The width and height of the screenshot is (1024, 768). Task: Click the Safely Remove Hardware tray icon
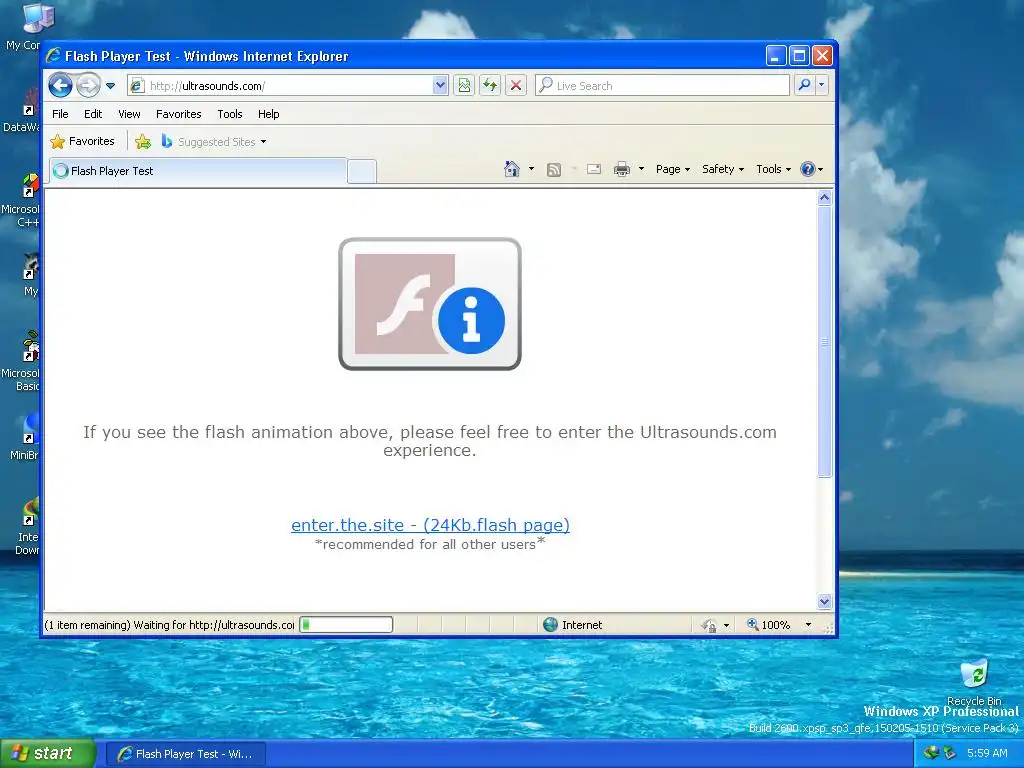(x=950, y=753)
